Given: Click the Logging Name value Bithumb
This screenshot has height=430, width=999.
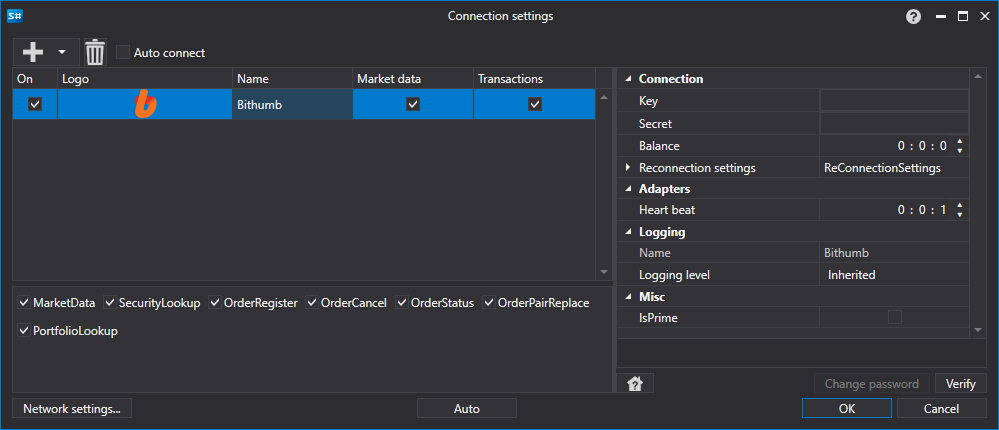Looking at the screenshot, I should point(846,253).
